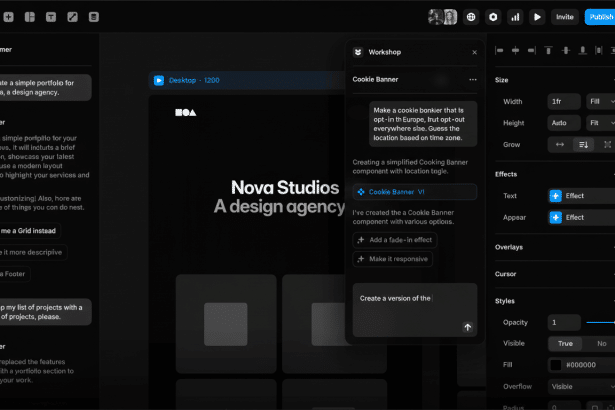Click the Invite button

[x=565, y=17]
